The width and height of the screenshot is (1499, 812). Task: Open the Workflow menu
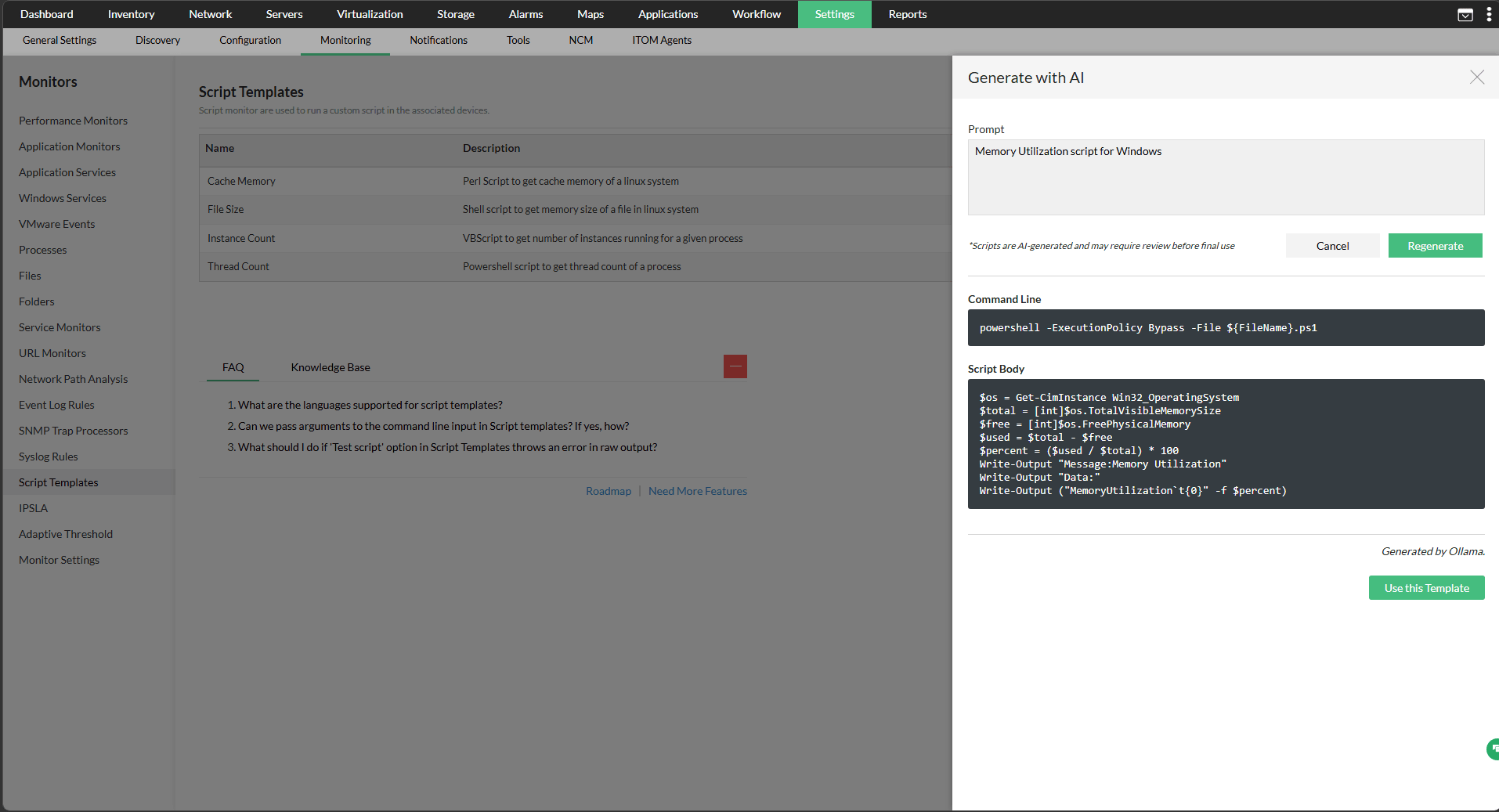[x=756, y=14]
